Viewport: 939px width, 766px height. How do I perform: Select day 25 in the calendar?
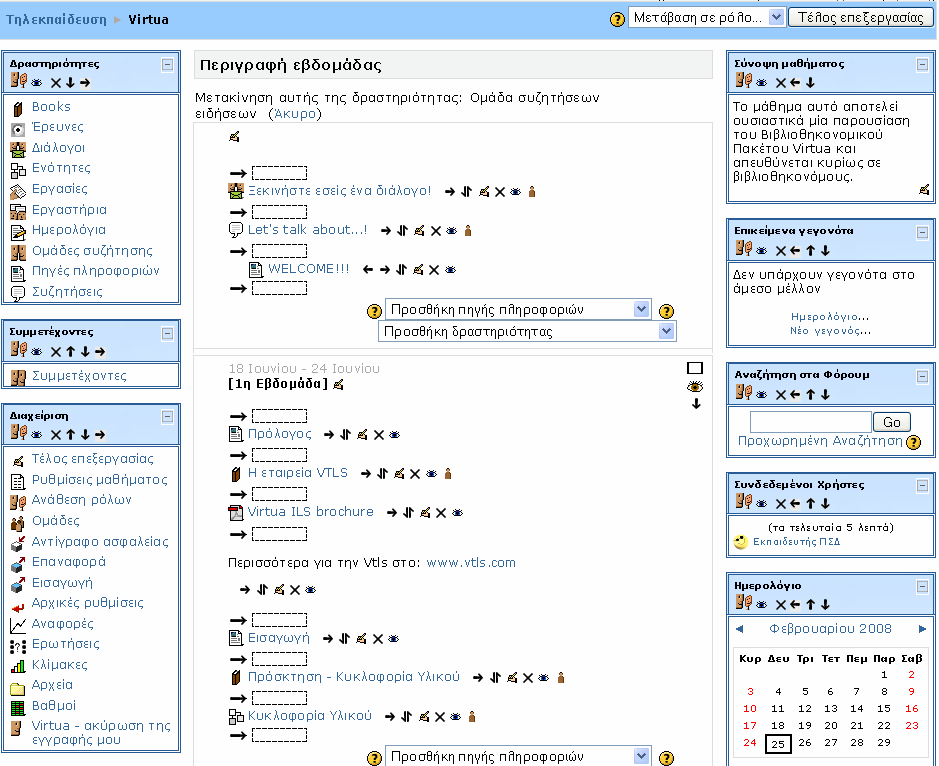(x=778, y=744)
